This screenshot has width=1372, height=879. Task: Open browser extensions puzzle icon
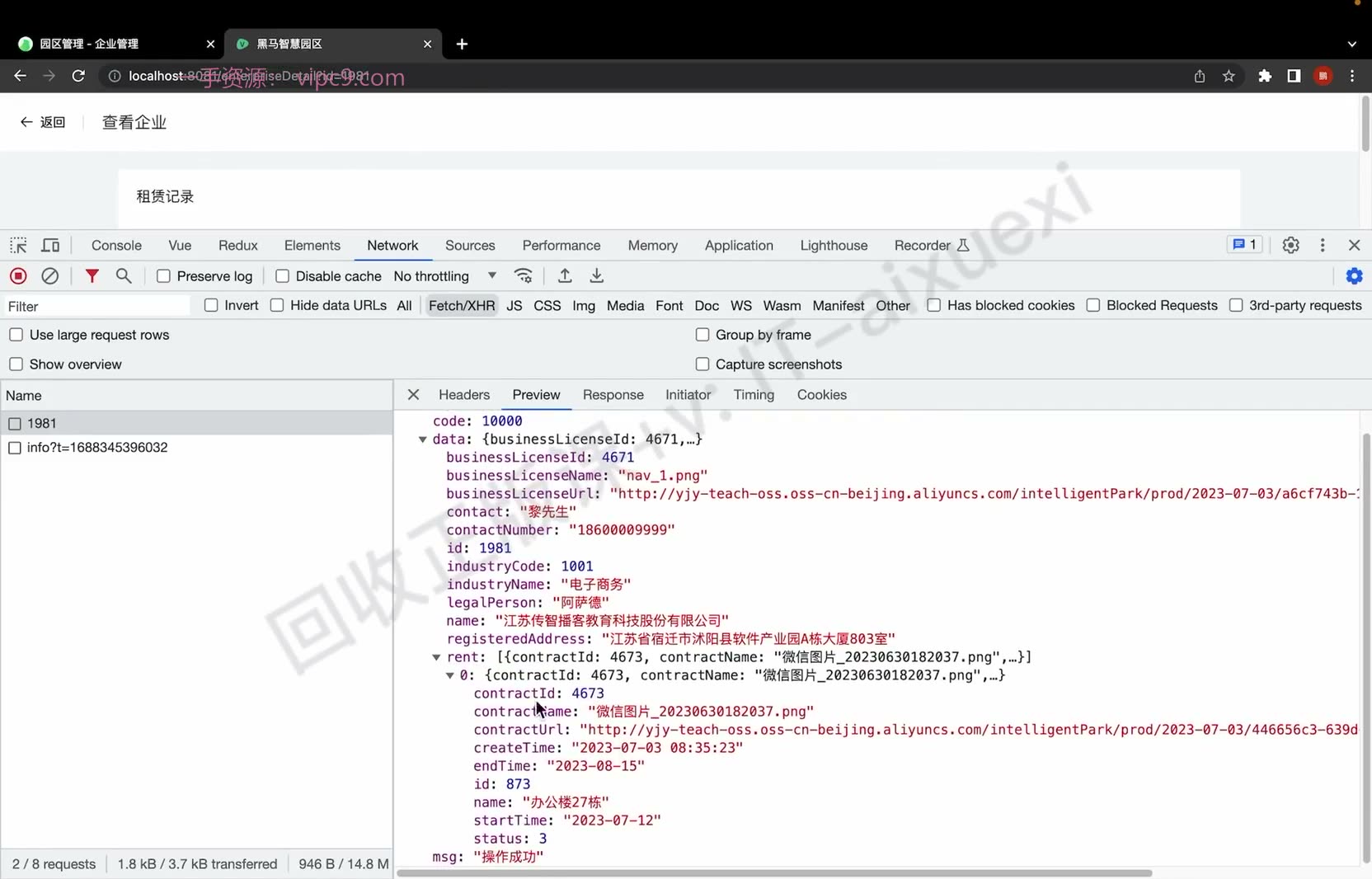tap(1265, 76)
